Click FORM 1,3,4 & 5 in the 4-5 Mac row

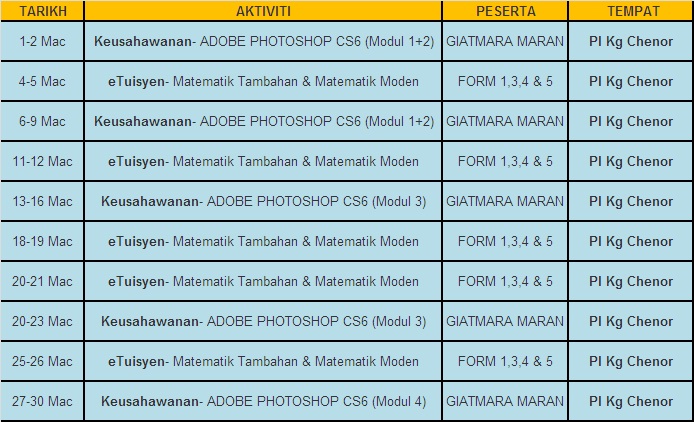pos(504,82)
